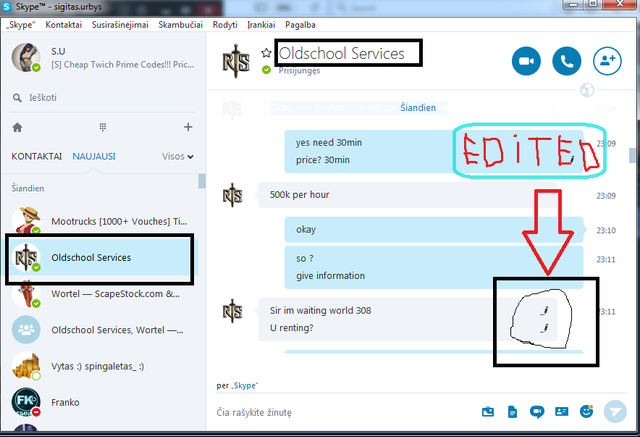Open group chat Oldschool Services, Wortel

100,330
